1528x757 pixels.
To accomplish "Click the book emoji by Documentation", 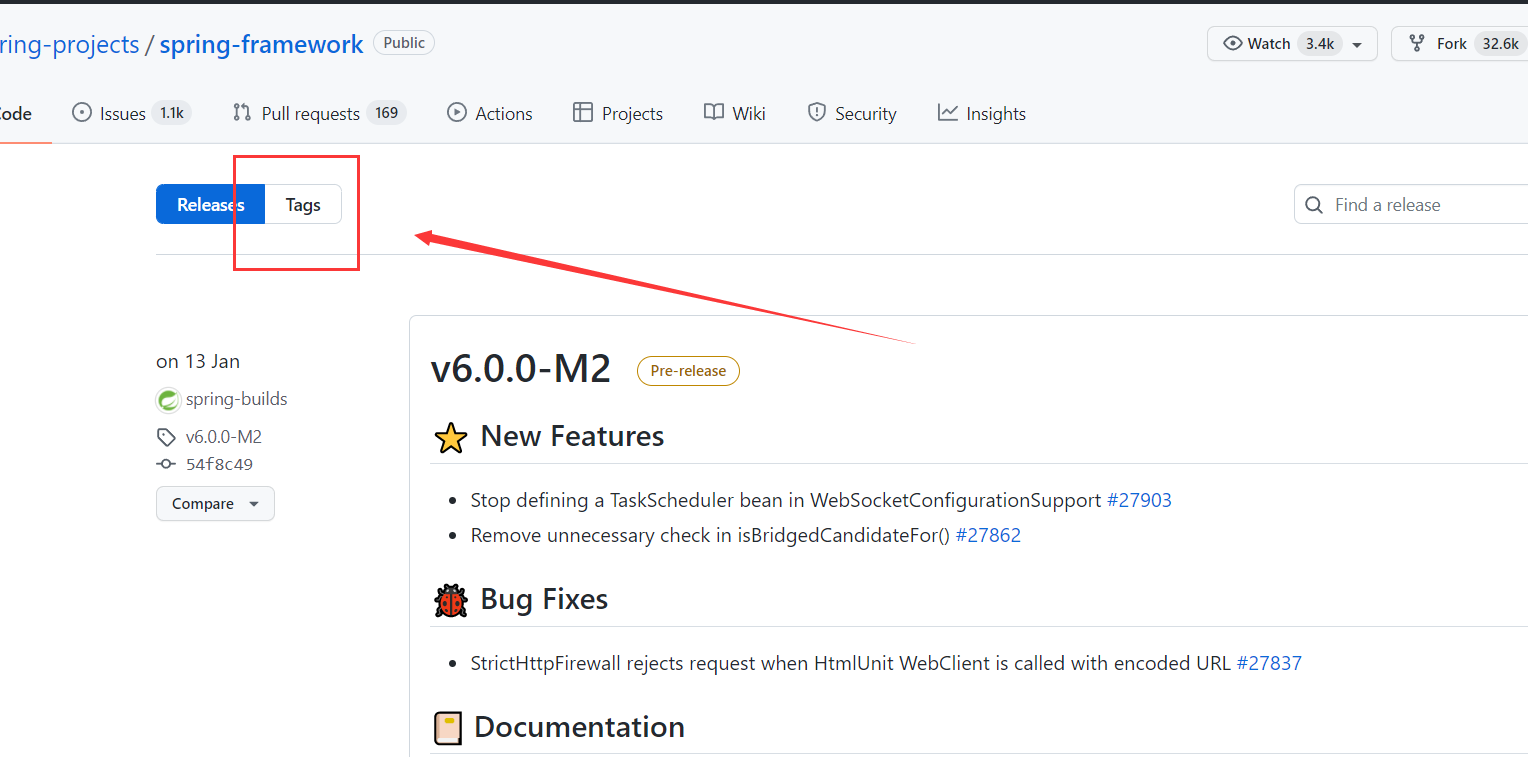I will click(x=448, y=728).
